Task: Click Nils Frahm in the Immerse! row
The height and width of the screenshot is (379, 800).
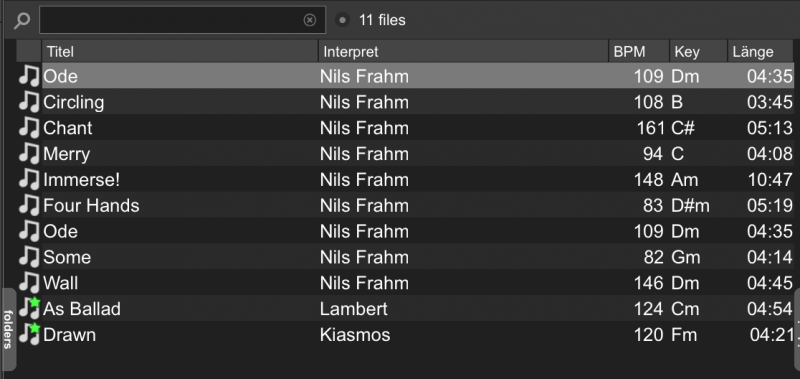Action: point(364,180)
